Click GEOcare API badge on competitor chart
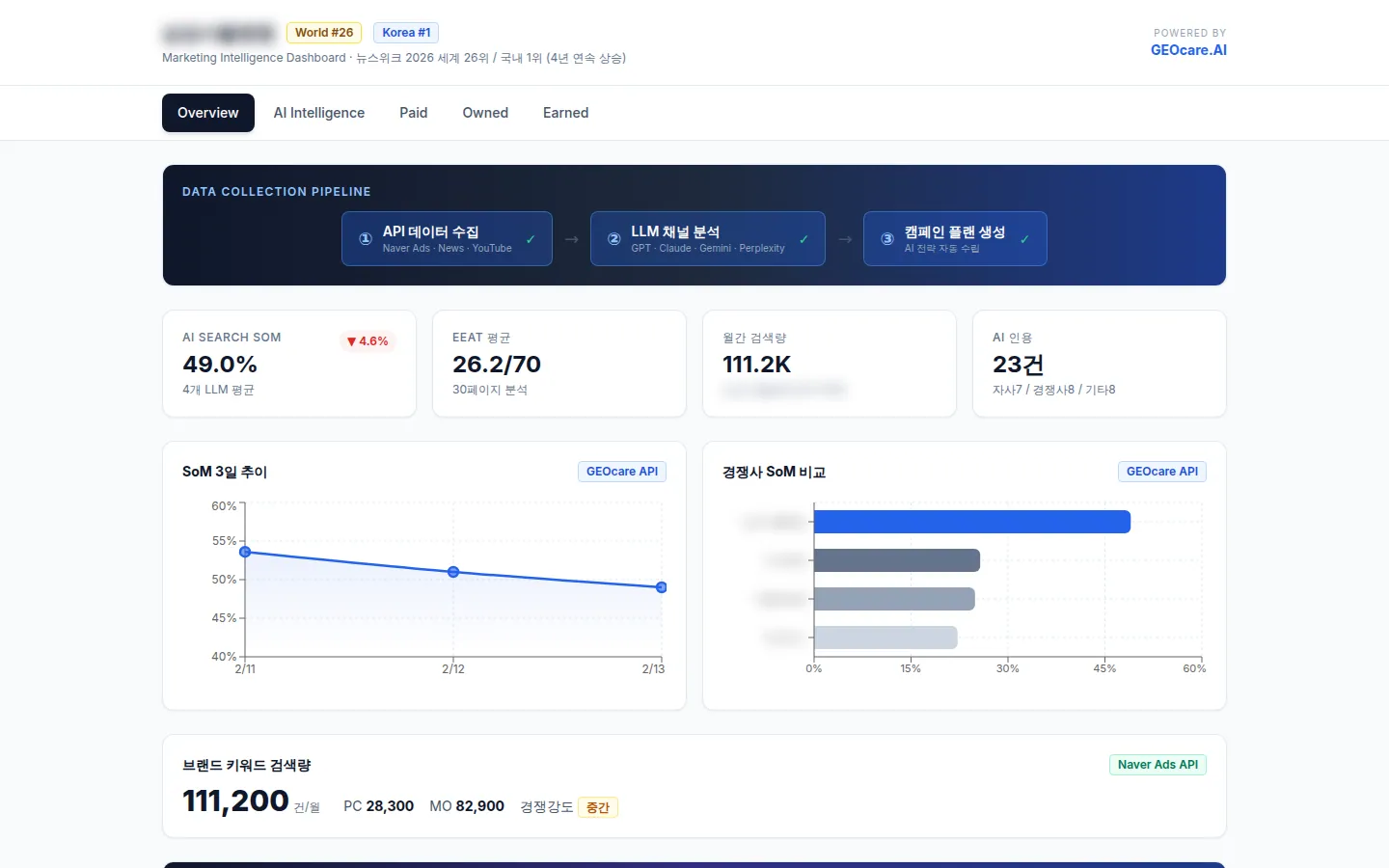1389x868 pixels. tap(1162, 472)
